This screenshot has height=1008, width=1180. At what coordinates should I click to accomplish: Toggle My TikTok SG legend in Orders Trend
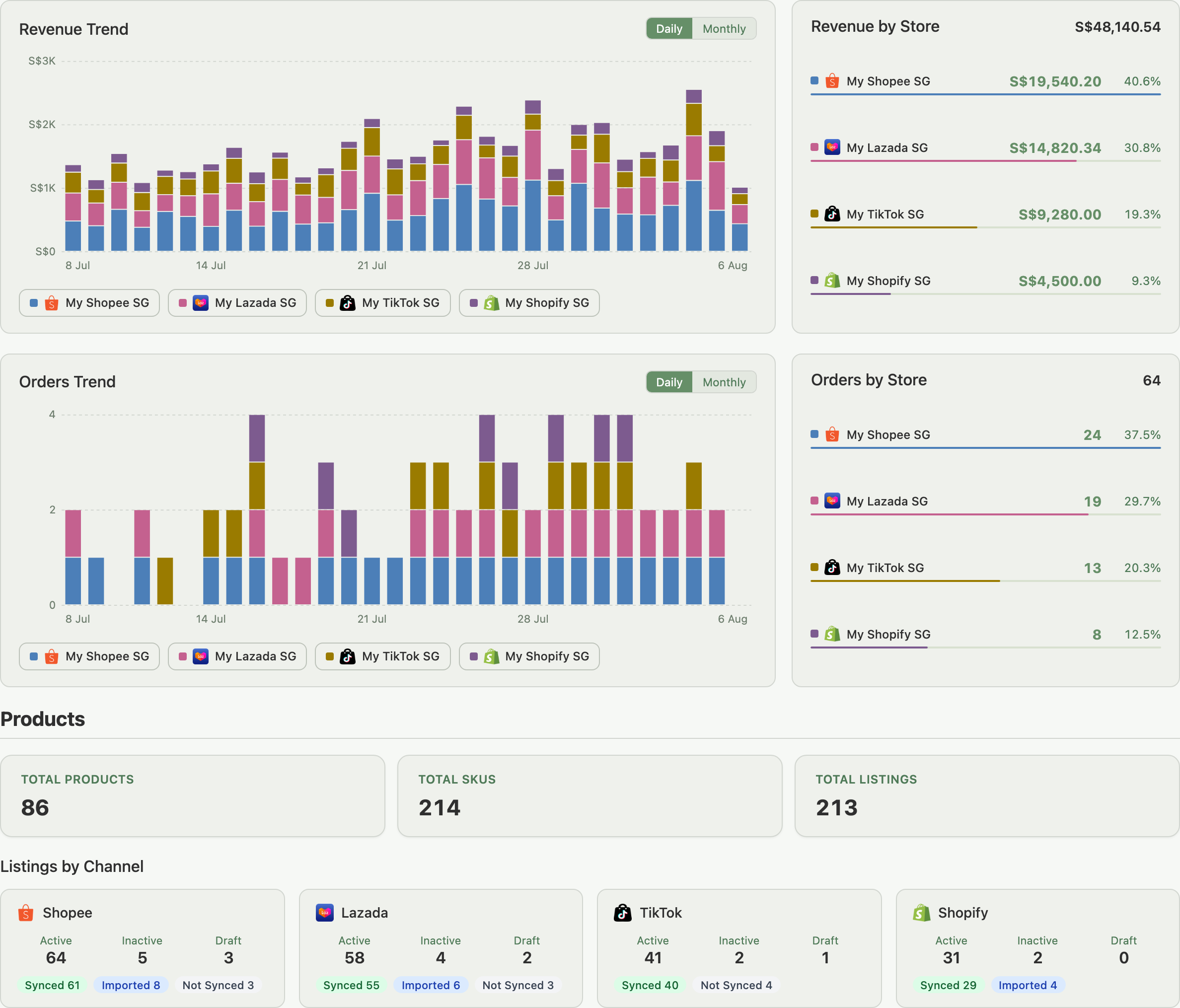(x=383, y=656)
